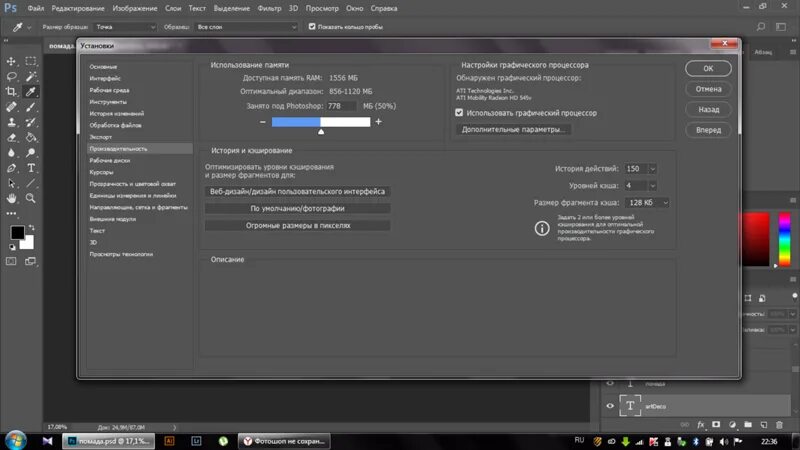Click the memory plus increment button
Viewport: 800px width, 450px height.
click(x=379, y=121)
